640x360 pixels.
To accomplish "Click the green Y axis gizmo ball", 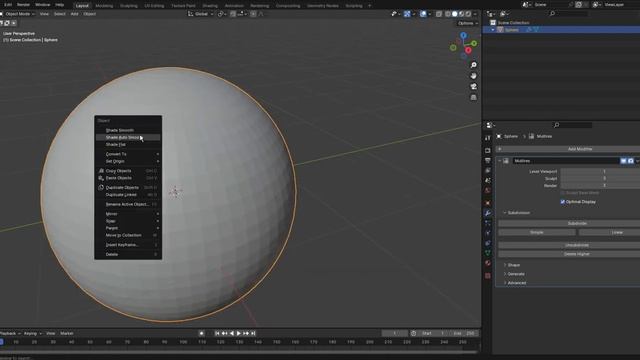I will pyautogui.click(x=474, y=43).
